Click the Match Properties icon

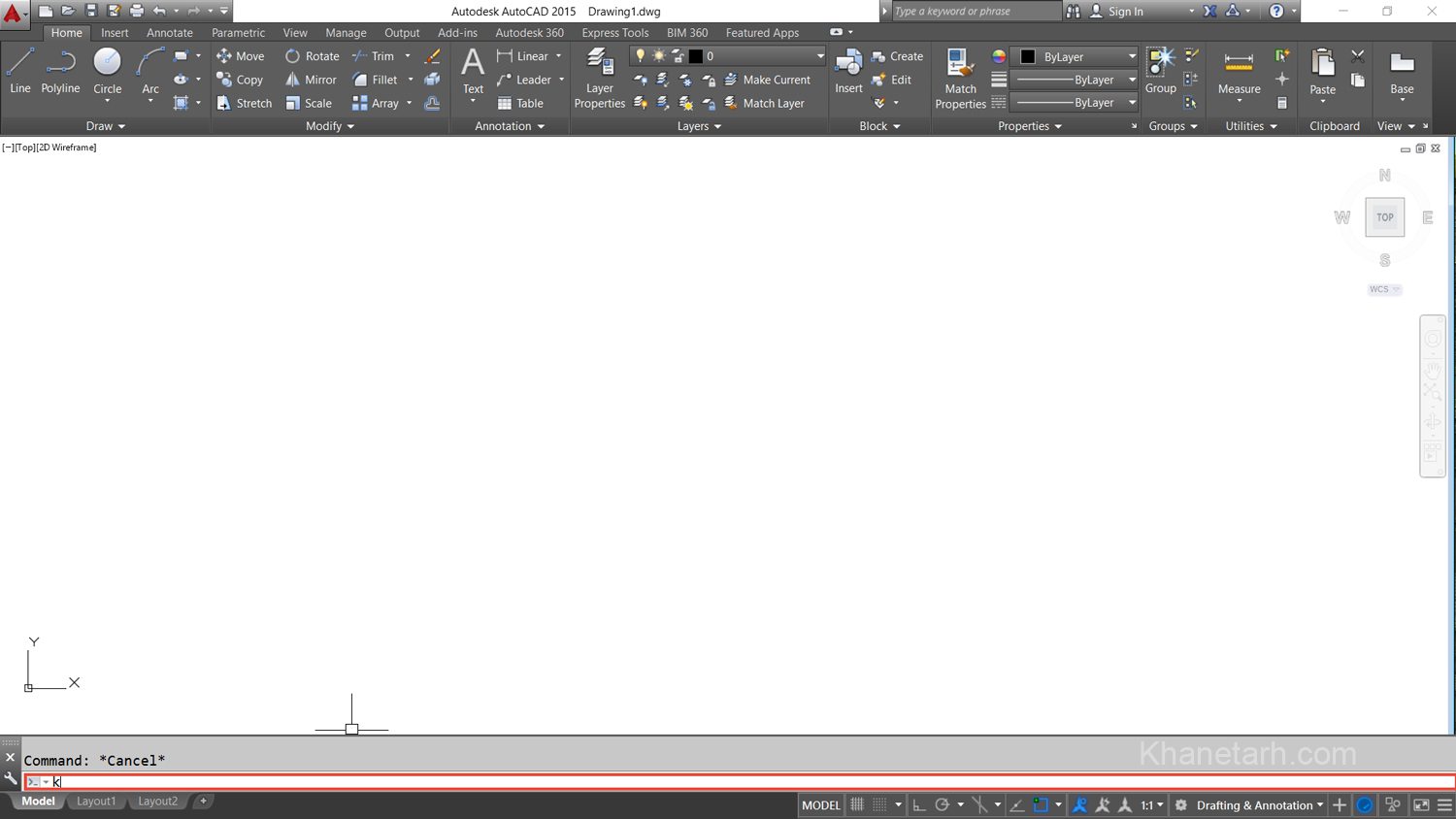pos(960,78)
